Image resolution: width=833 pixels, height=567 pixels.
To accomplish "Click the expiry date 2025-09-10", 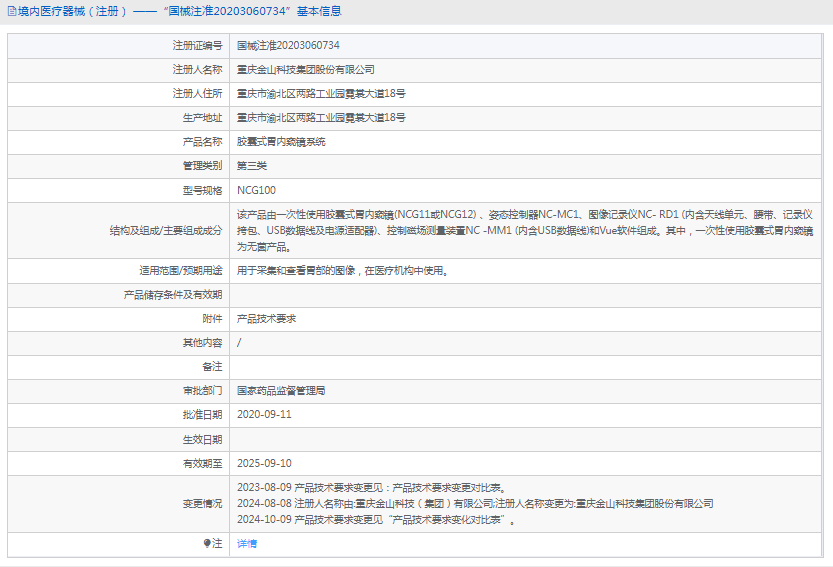I will [264, 464].
